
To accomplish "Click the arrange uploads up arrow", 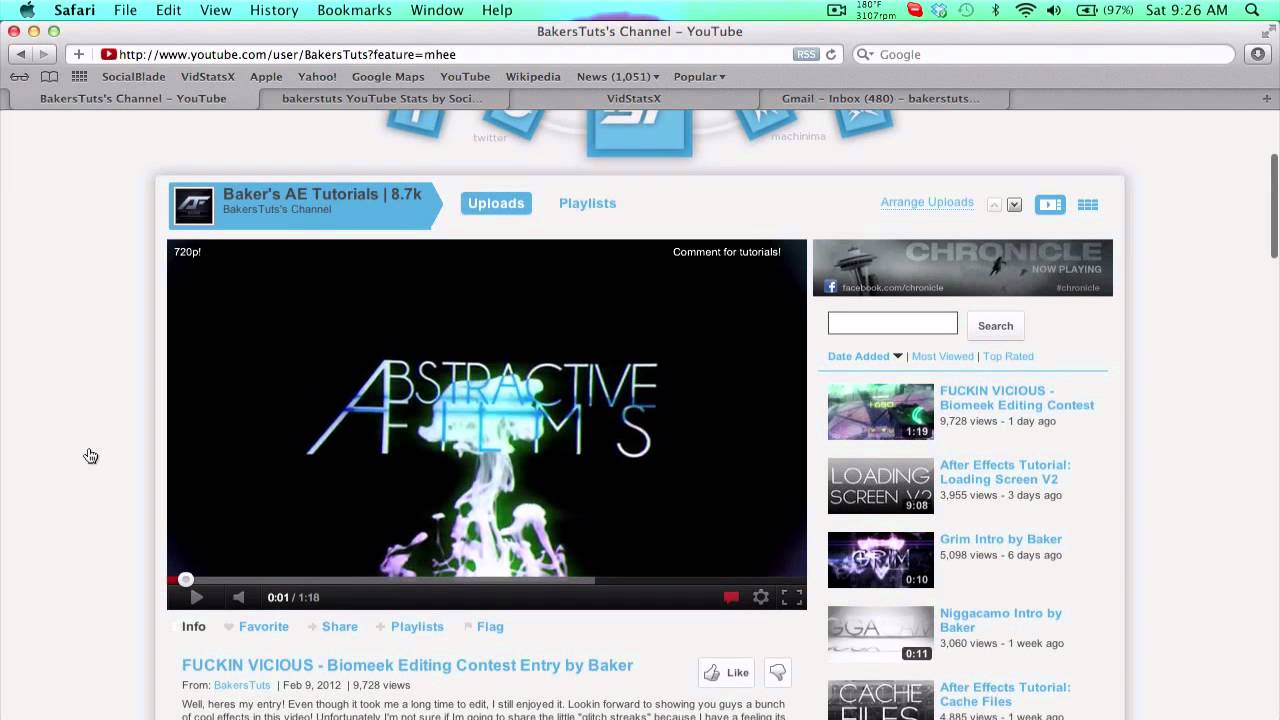I will [994, 205].
